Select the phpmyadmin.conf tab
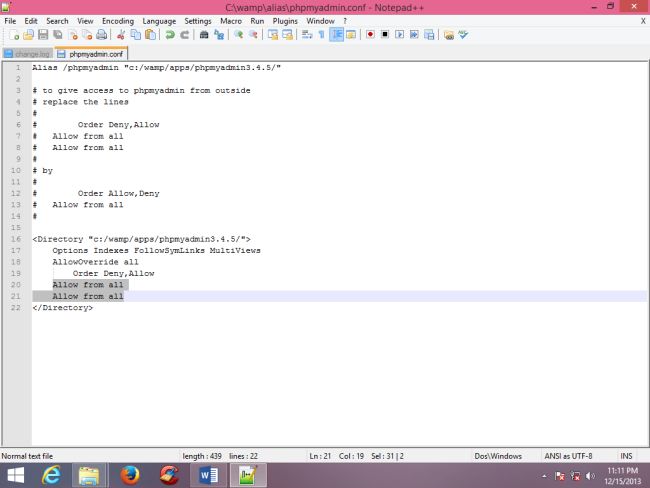Viewport: 650px width, 488px height. point(91,54)
